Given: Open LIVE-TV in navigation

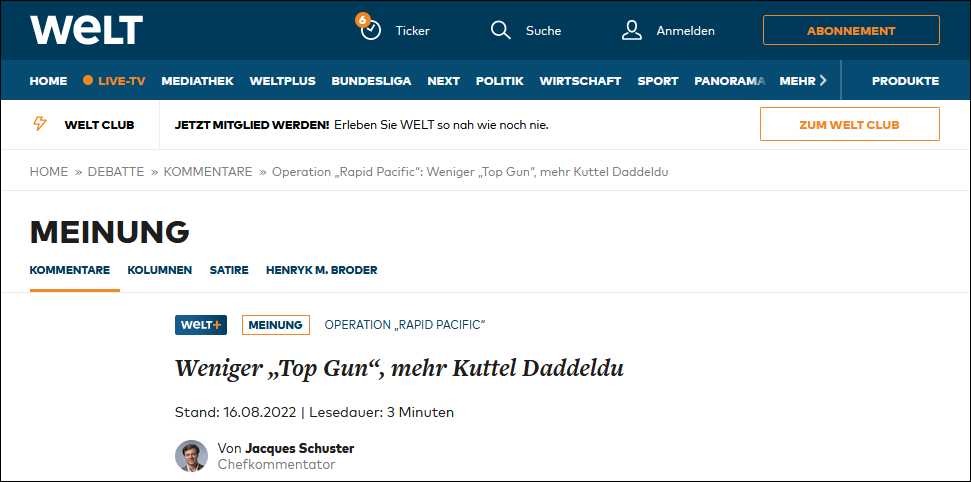Looking at the screenshot, I should [x=122, y=81].
